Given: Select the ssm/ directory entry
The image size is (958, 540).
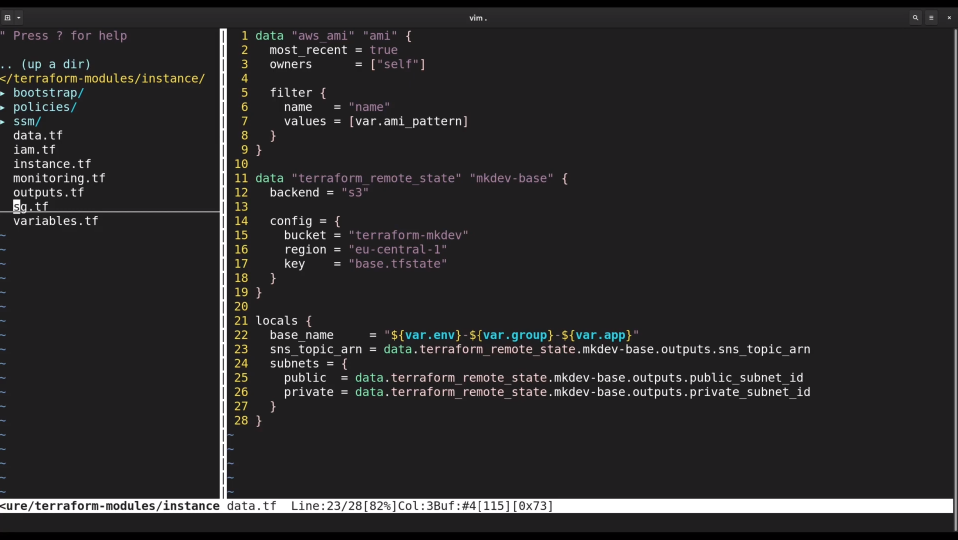Looking at the screenshot, I should [x=27, y=122].
